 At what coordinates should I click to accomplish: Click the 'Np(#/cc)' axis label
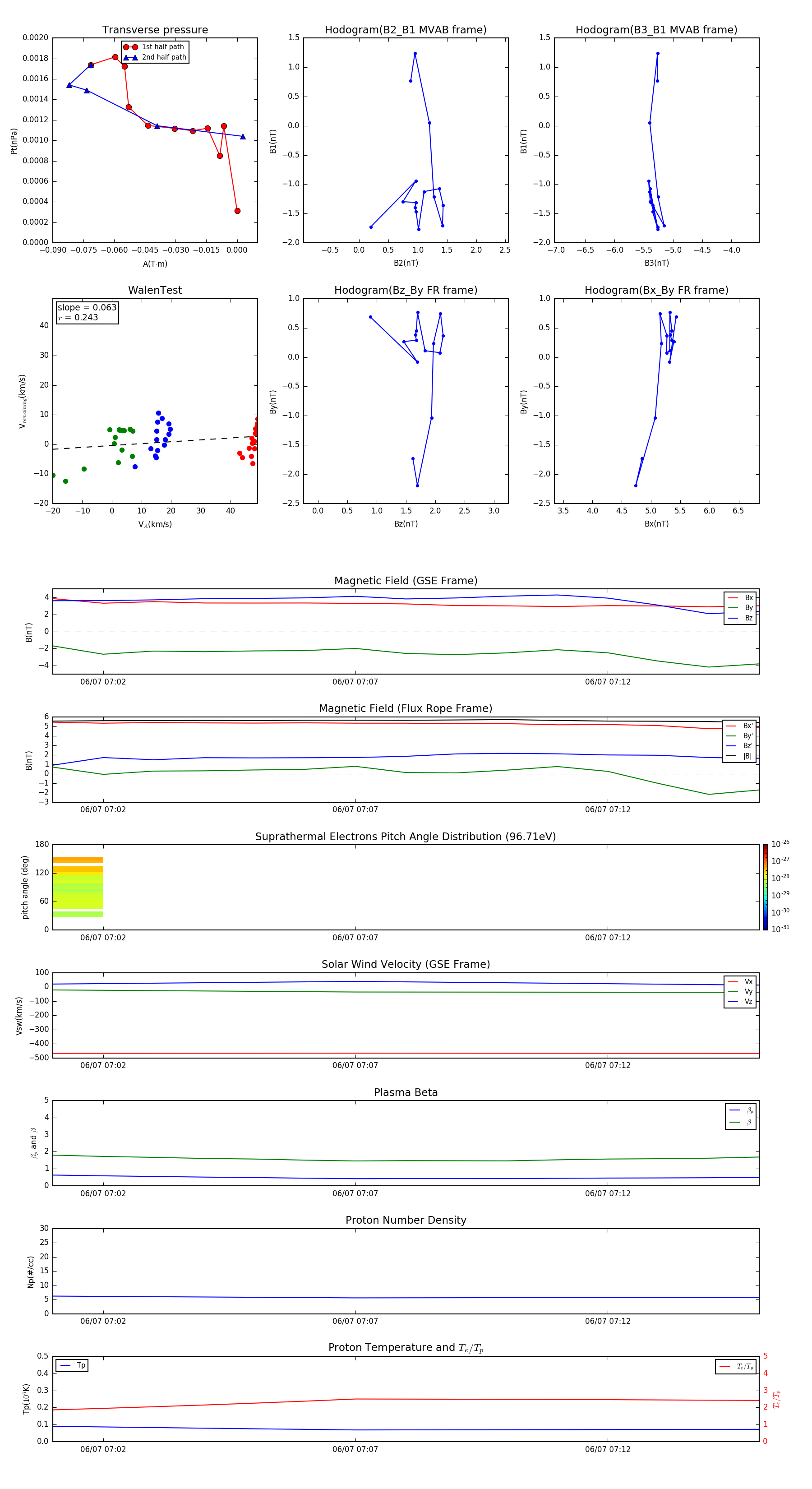click(31, 1272)
